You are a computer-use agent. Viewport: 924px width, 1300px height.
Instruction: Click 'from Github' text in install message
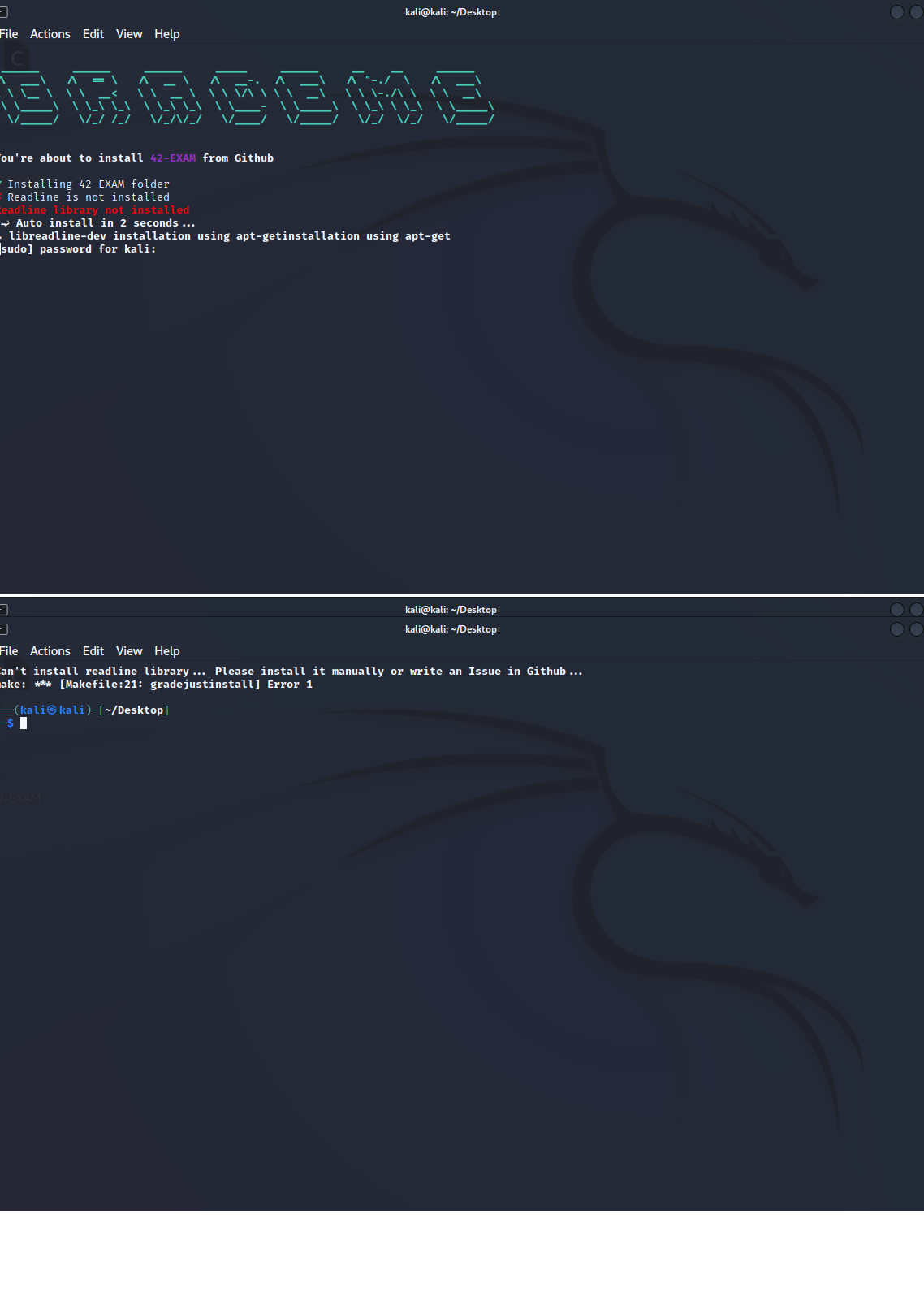[238, 158]
